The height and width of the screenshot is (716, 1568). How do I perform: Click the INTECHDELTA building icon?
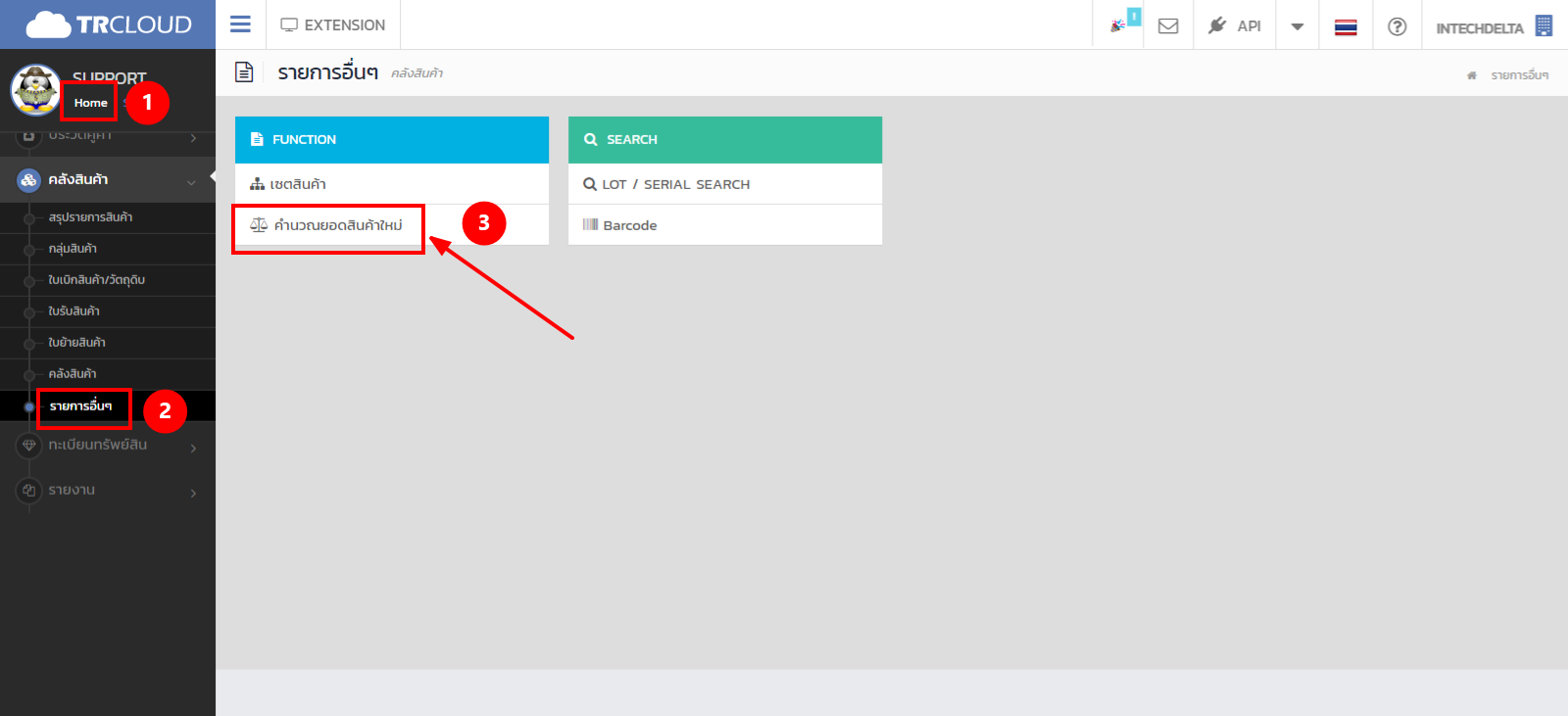(x=1543, y=26)
